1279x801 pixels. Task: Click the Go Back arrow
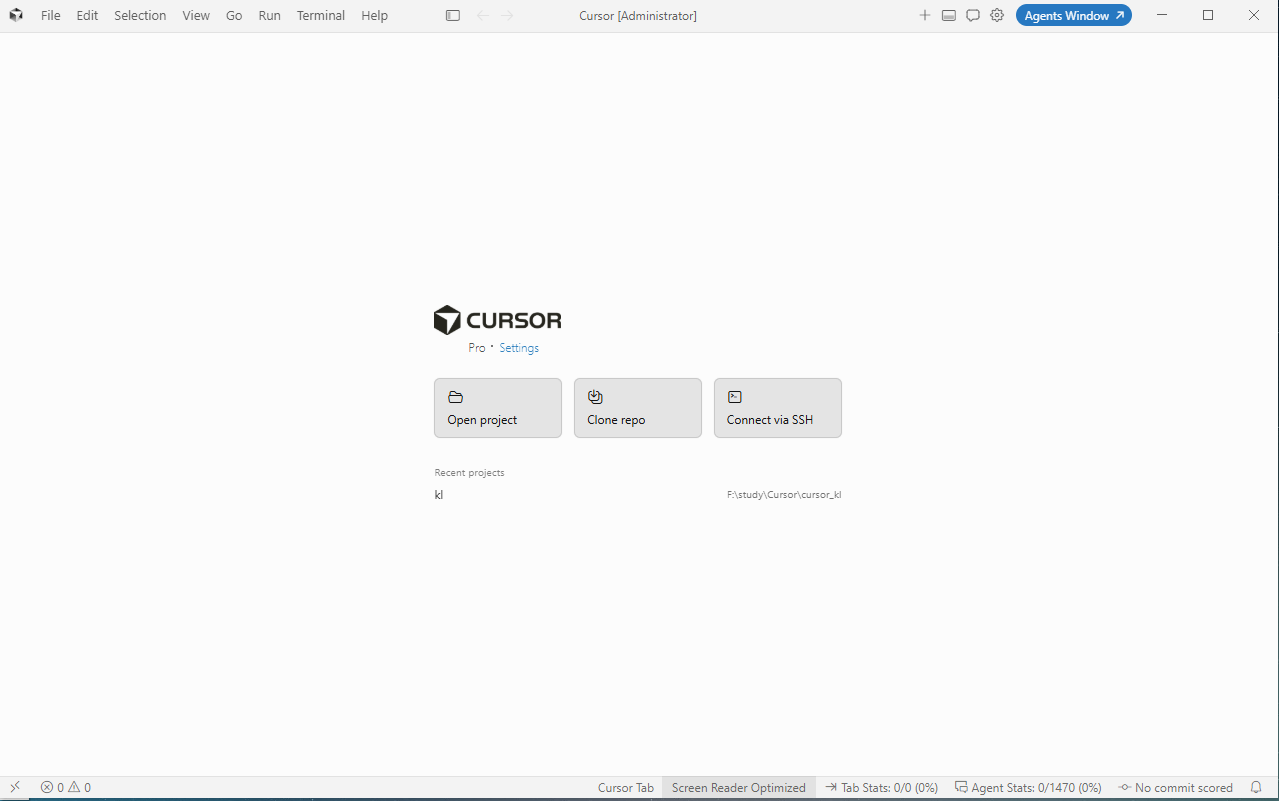pyautogui.click(x=483, y=15)
